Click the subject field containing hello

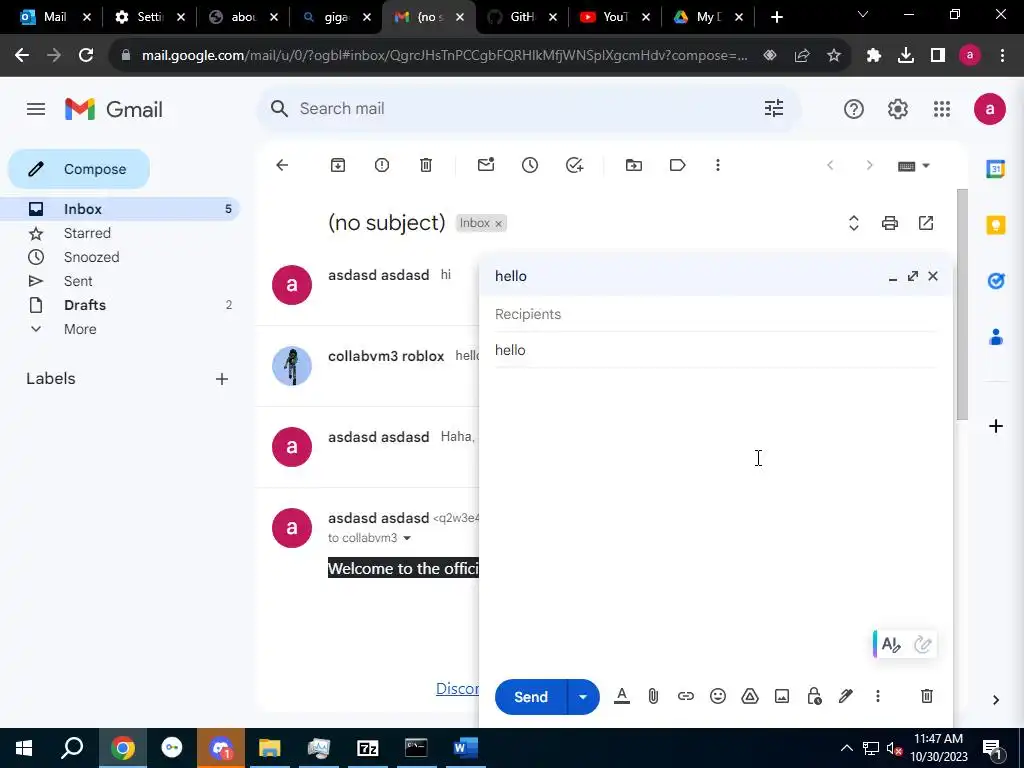pos(716,350)
